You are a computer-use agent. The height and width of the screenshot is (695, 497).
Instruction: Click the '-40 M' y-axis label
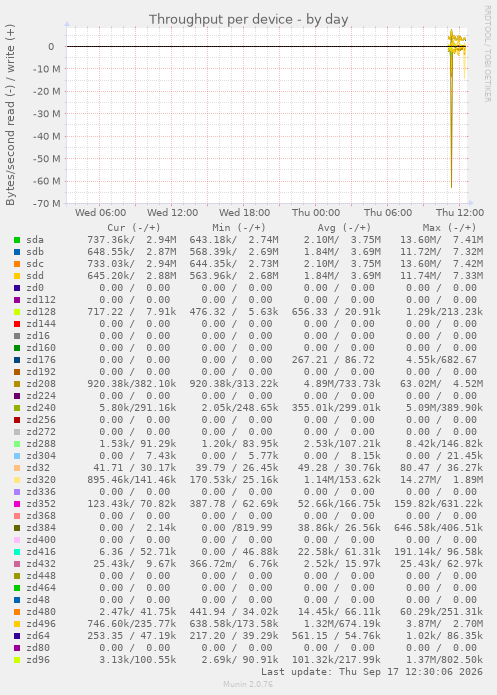click(47, 136)
